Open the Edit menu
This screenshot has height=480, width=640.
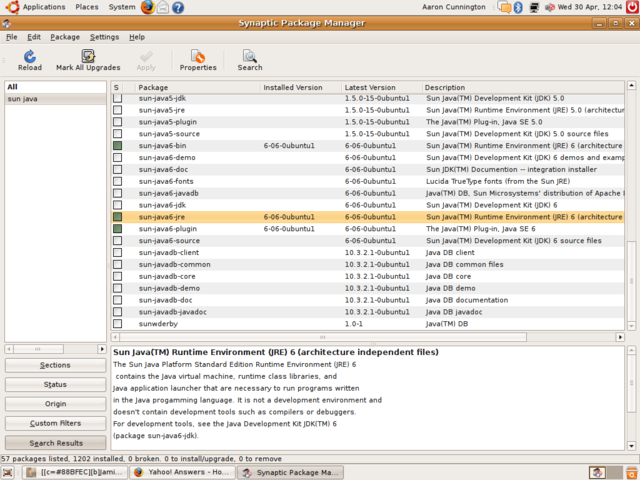(x=34, y=37)
